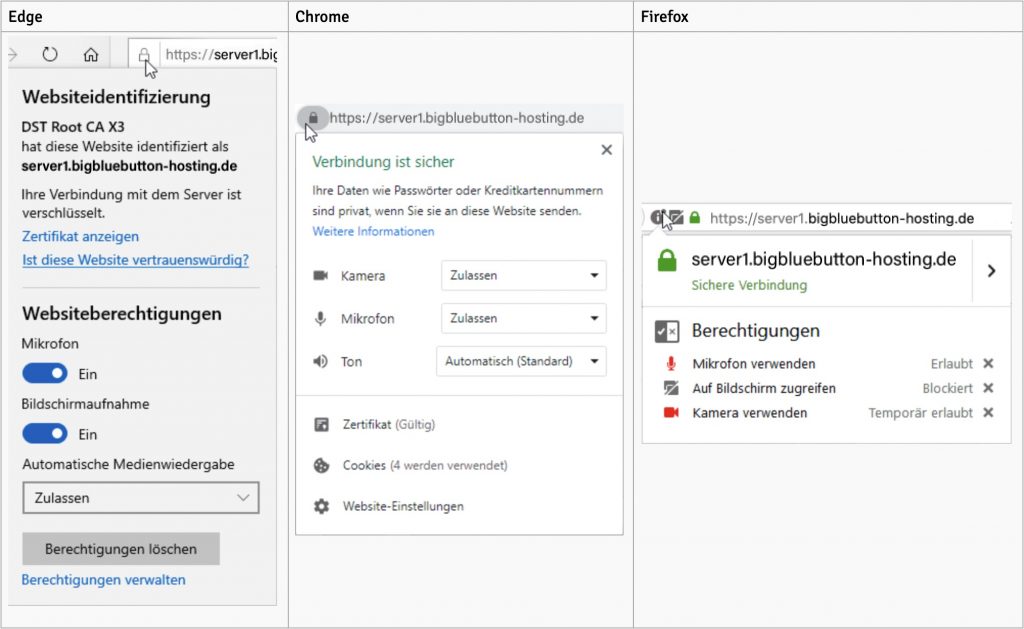The height and width of the screenshot is (629, 1024).
Task: Click Temporär erlaubt status in Firefox
Action: (920, 413)
